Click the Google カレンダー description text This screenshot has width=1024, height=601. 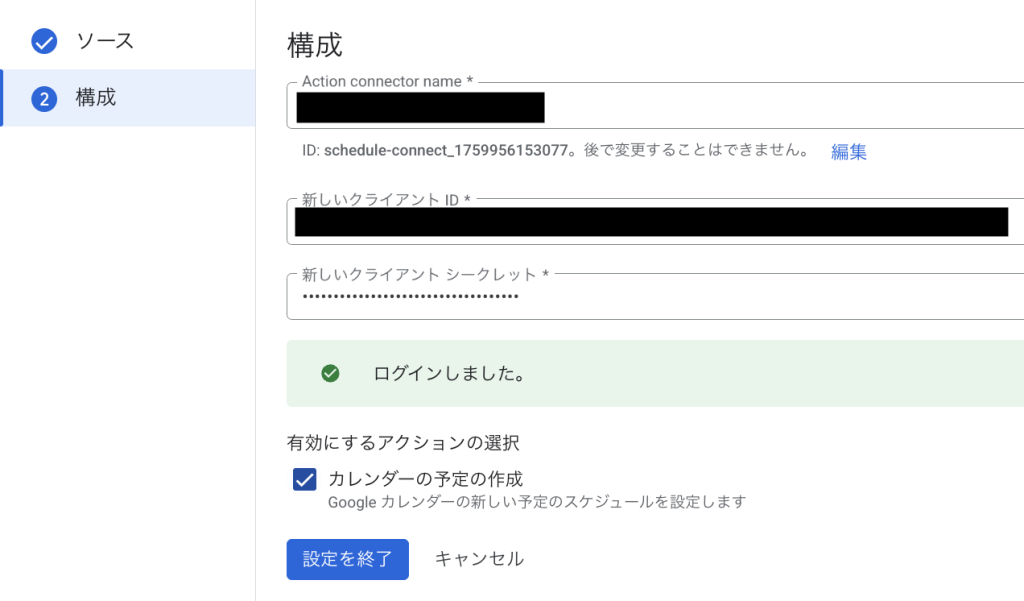[x=536, y=502]
